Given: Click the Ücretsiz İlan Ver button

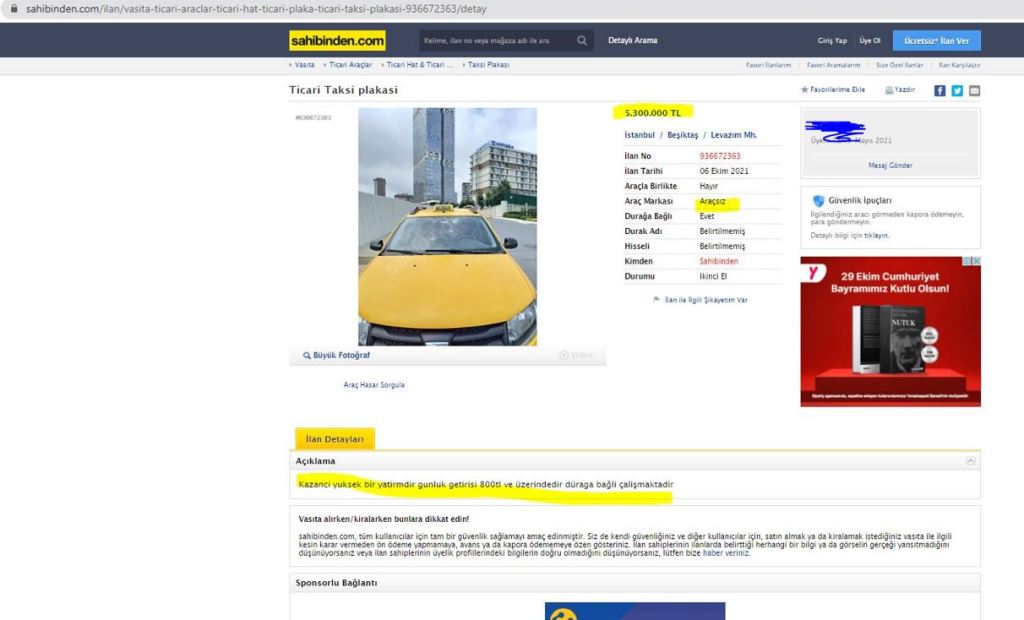Looking at the screenshot, I should (936, 41).
